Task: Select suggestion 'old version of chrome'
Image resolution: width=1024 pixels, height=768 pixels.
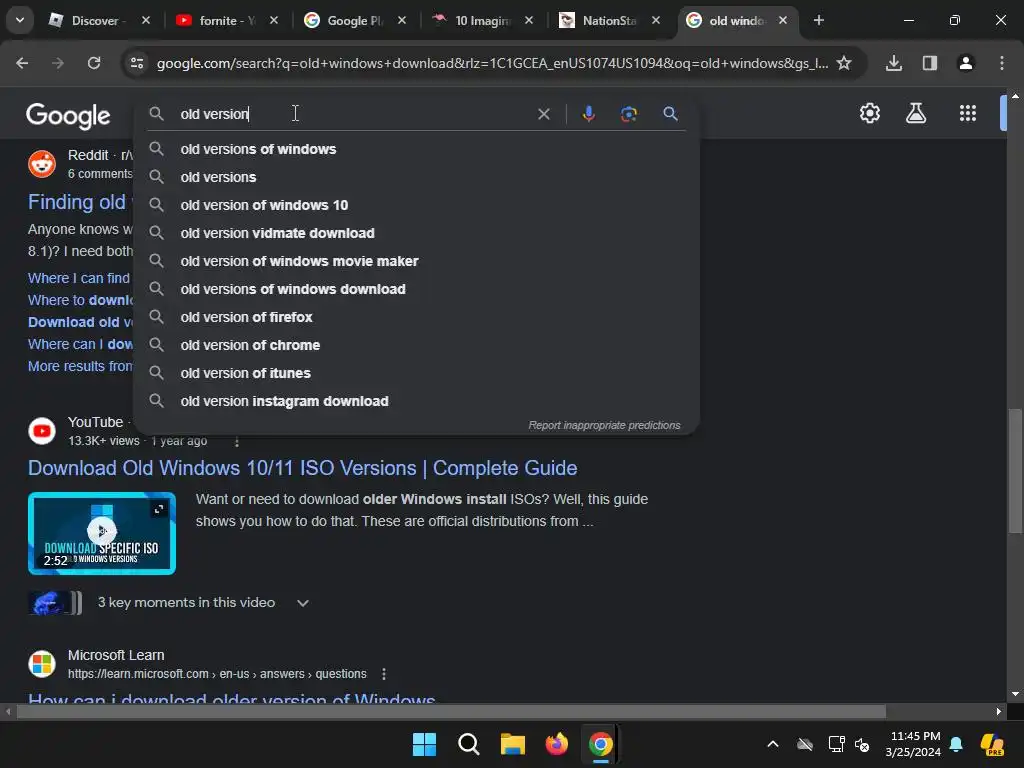Action: [x=417, y=345]
